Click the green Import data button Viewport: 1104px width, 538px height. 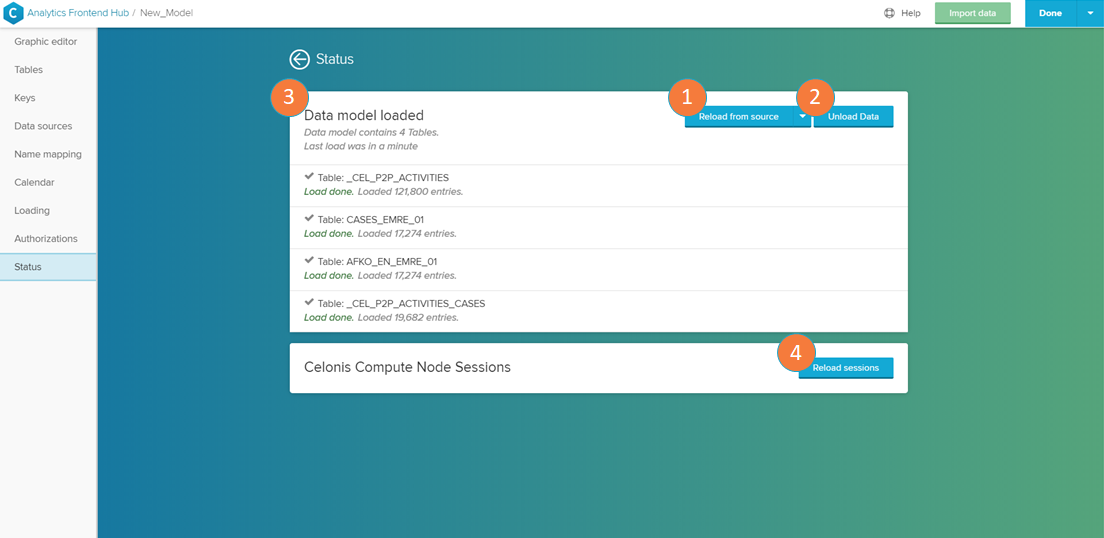coord(972,13)
